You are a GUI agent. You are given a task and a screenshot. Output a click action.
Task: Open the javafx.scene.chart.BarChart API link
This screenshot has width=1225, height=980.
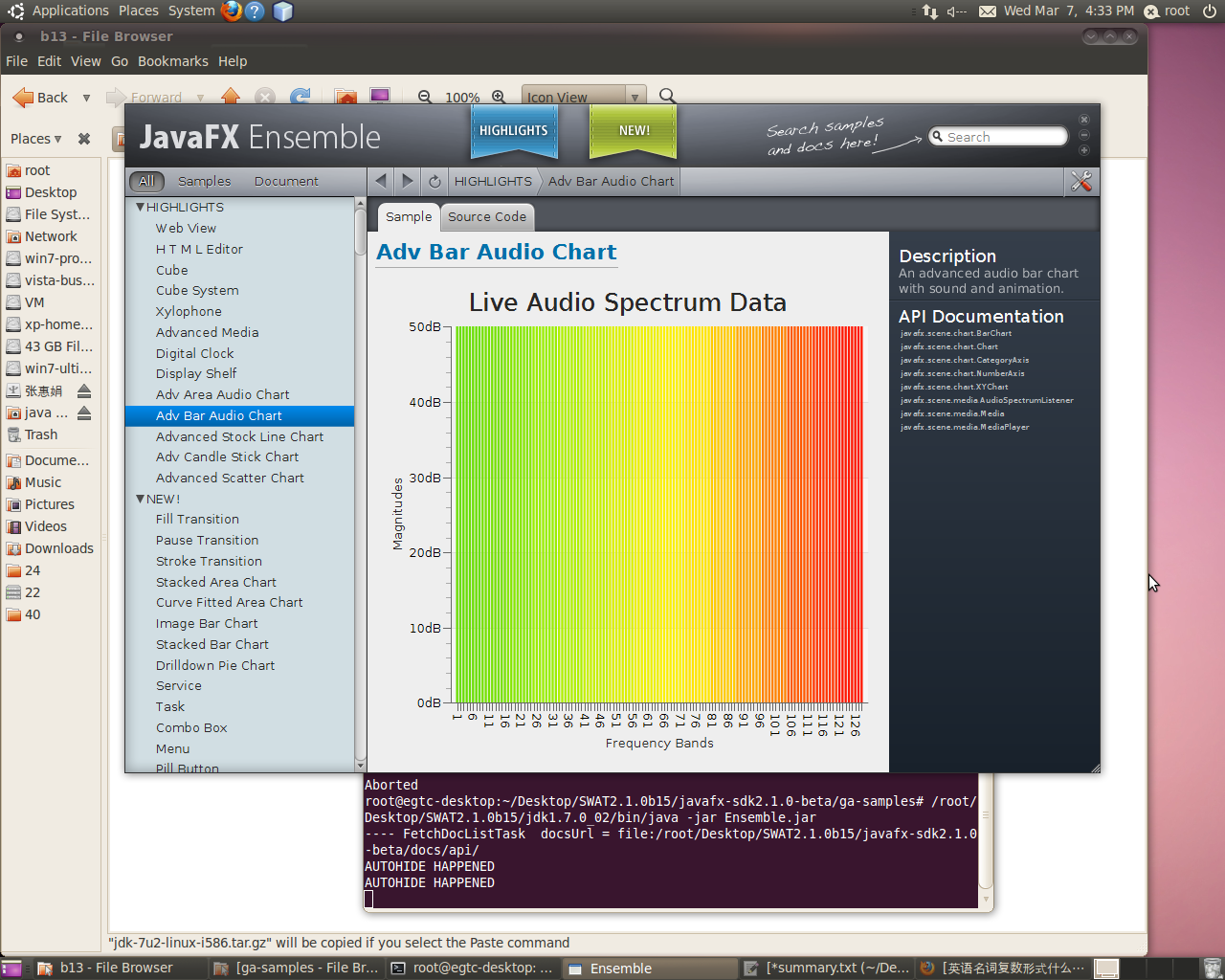click(x=955, y=333)
